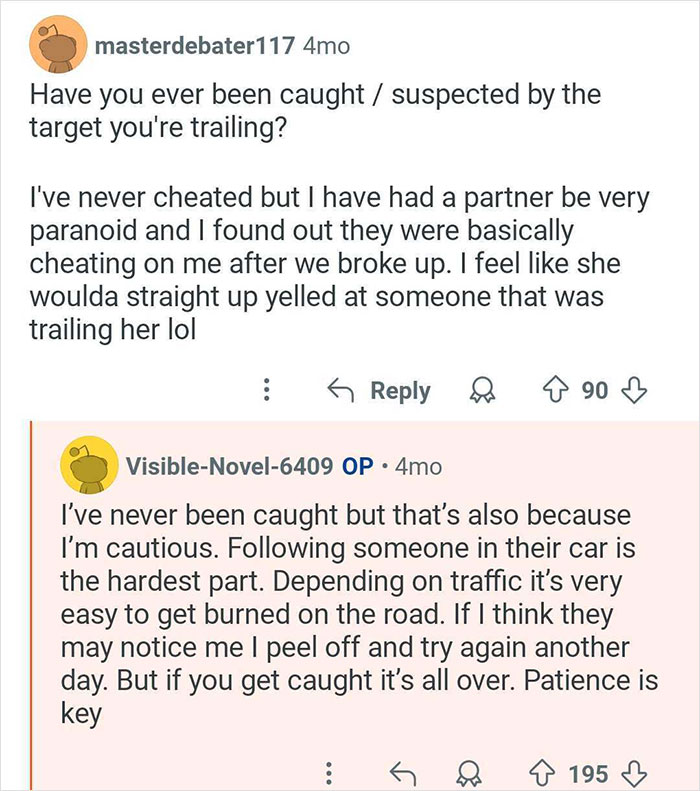Screen dimensions: 700x791
Task: Click the 4mo timestamp on masterdebater117's comment
Action: (326, 46)
